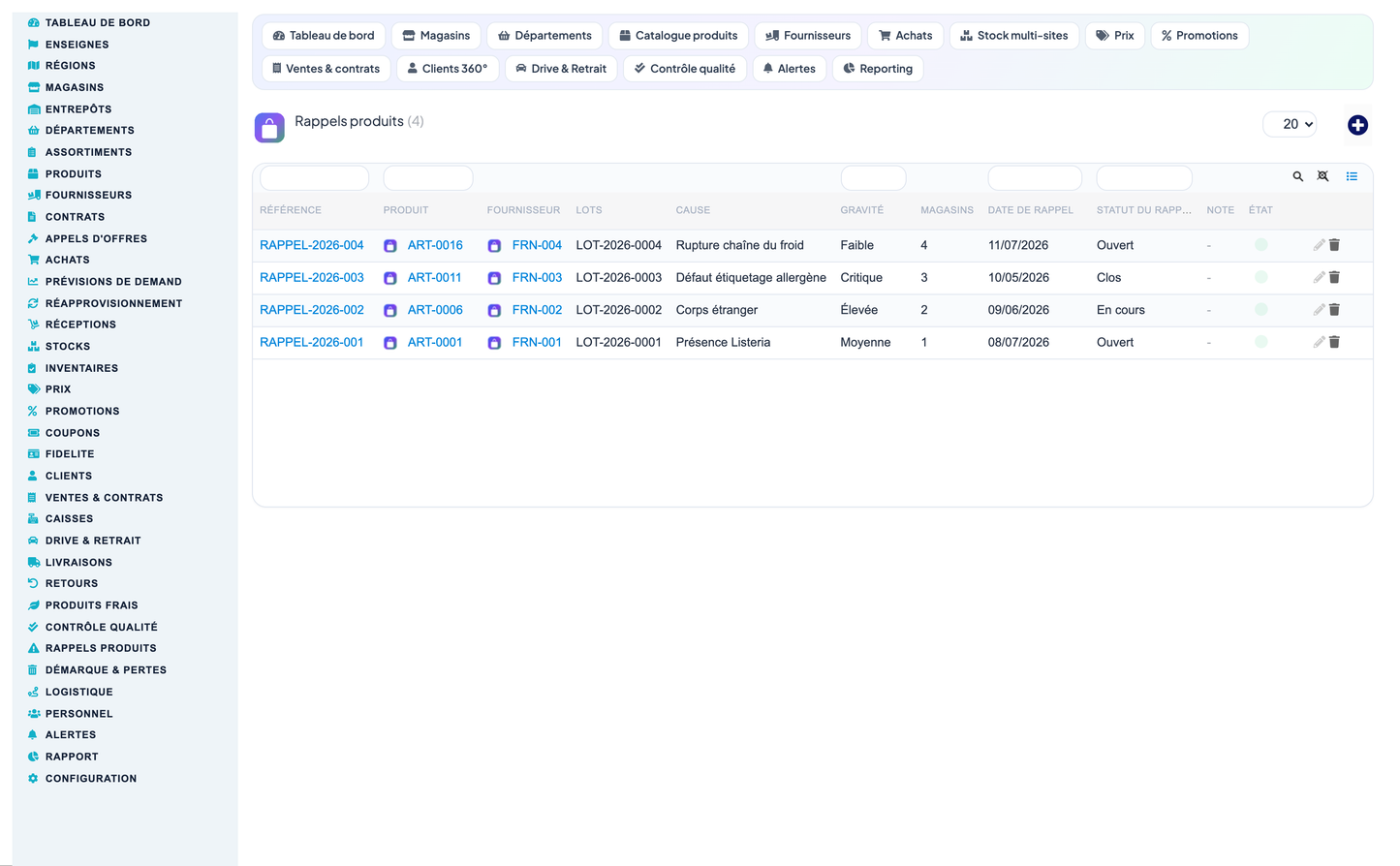
Task: Switch to the Catalogue produits tab
Action: 678,36
